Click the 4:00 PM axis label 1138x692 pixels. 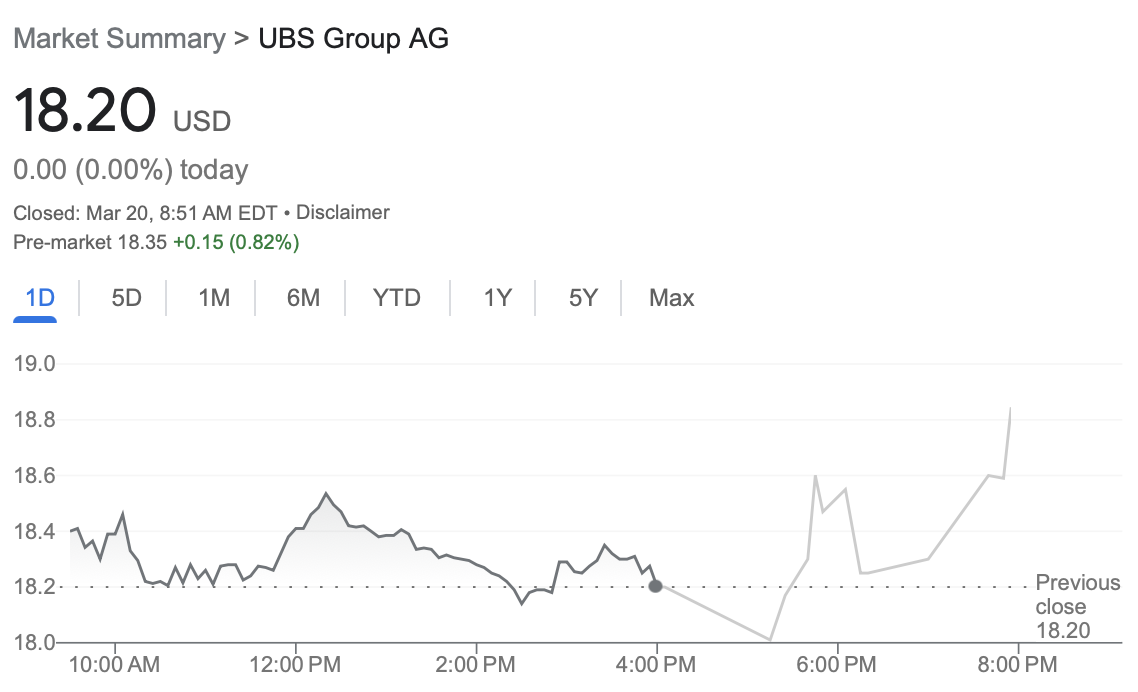(656, 664)
